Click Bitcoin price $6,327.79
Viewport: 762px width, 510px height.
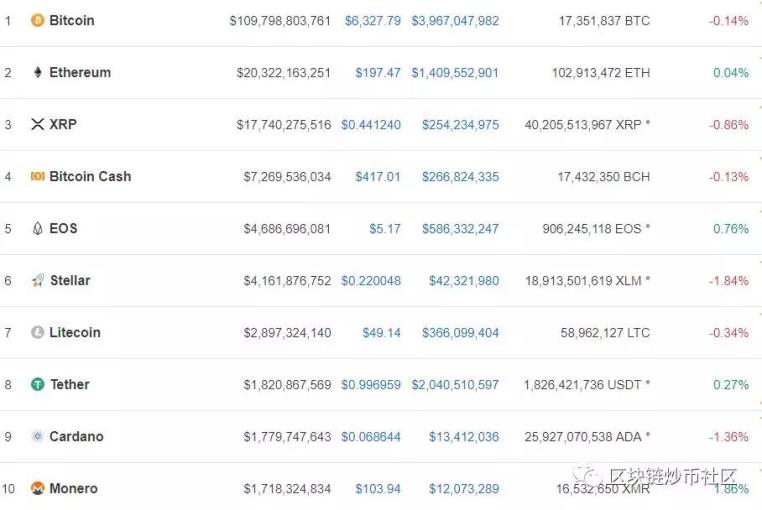point(372,20)
